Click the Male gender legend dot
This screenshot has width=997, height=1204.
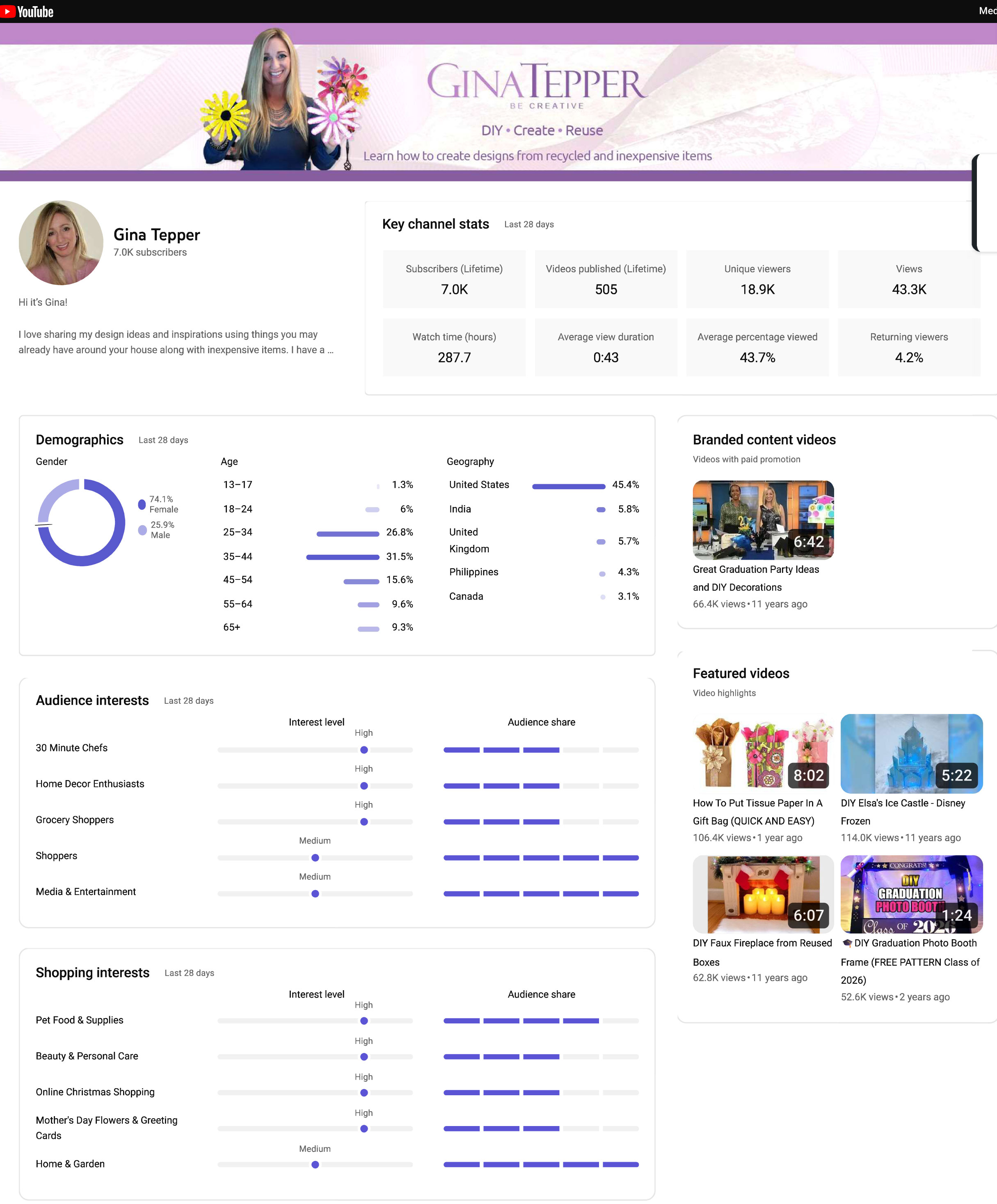click(x=142, y=530)
